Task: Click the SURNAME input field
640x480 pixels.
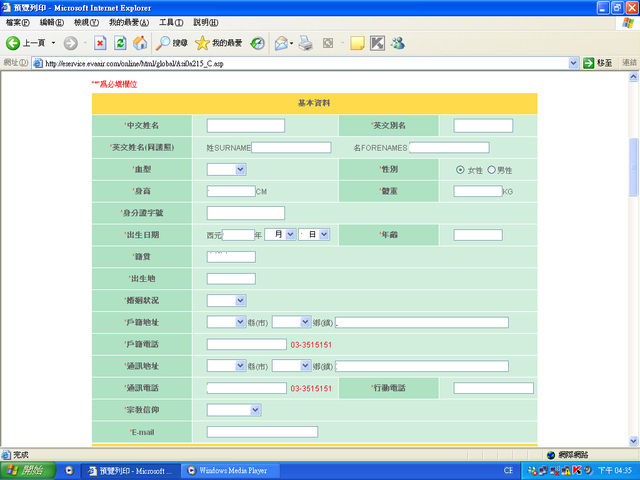Action: point(291,147)
